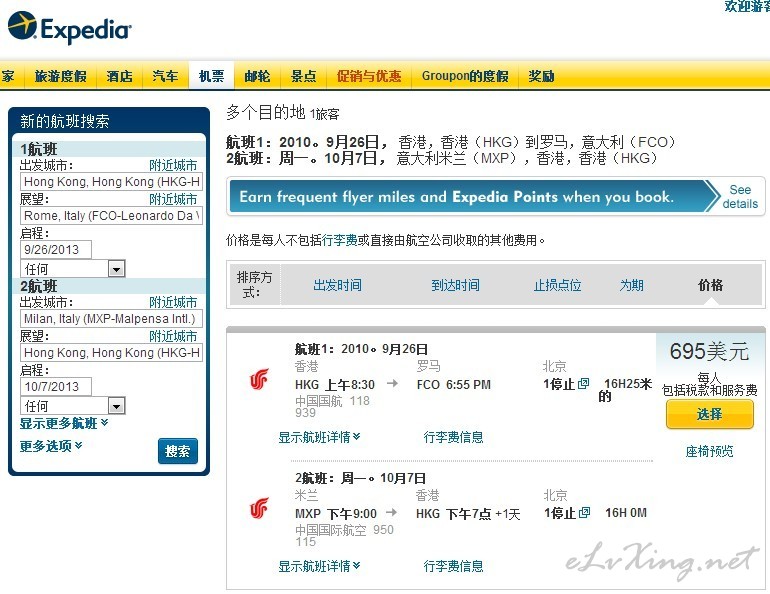Click the Expedia logo
The height and width of the screenshot is (594, 770).
pos(70,27)
